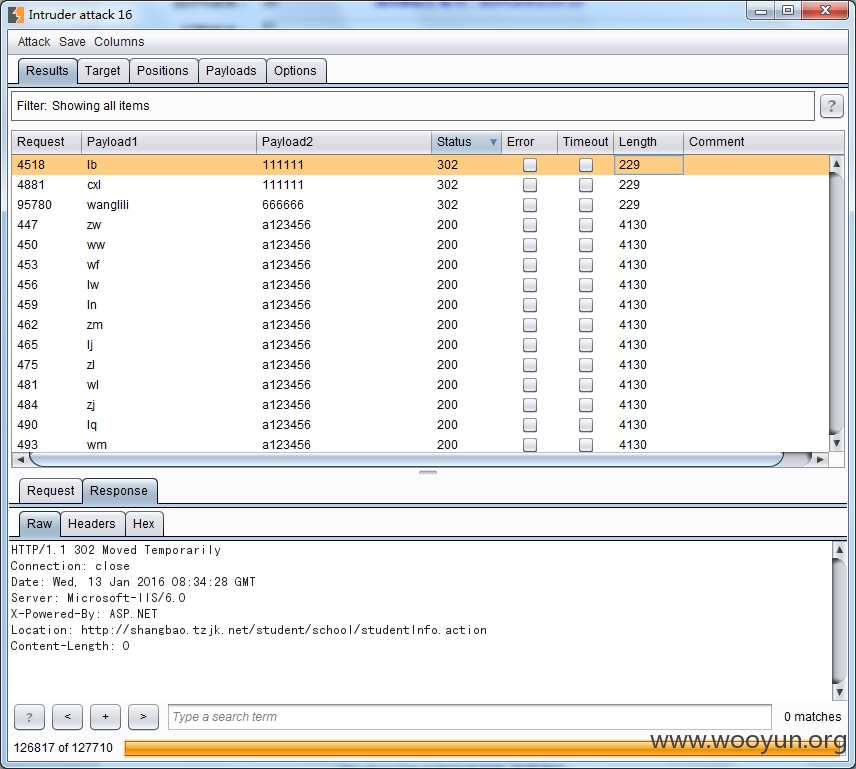Viewport: 856px width, 769px height.
Task: Click the search help question-mark button
Action: [29, 717]
